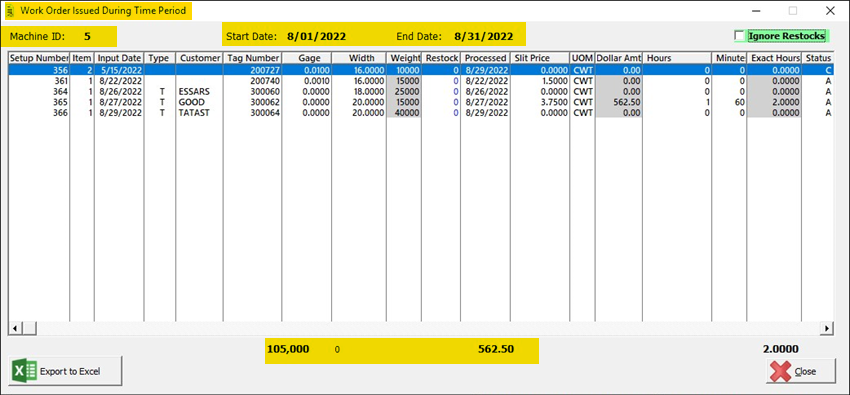Click the Item column header

[82, 58]
